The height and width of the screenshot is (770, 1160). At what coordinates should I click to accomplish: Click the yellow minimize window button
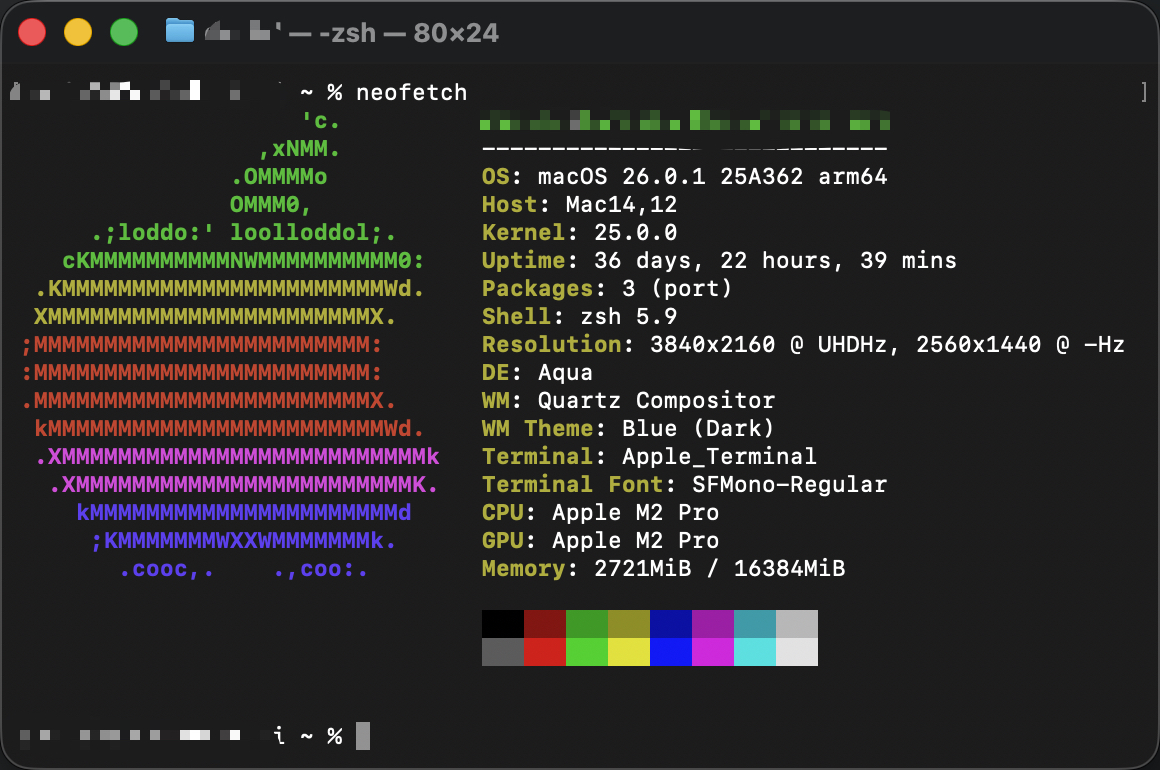(78, 32)
